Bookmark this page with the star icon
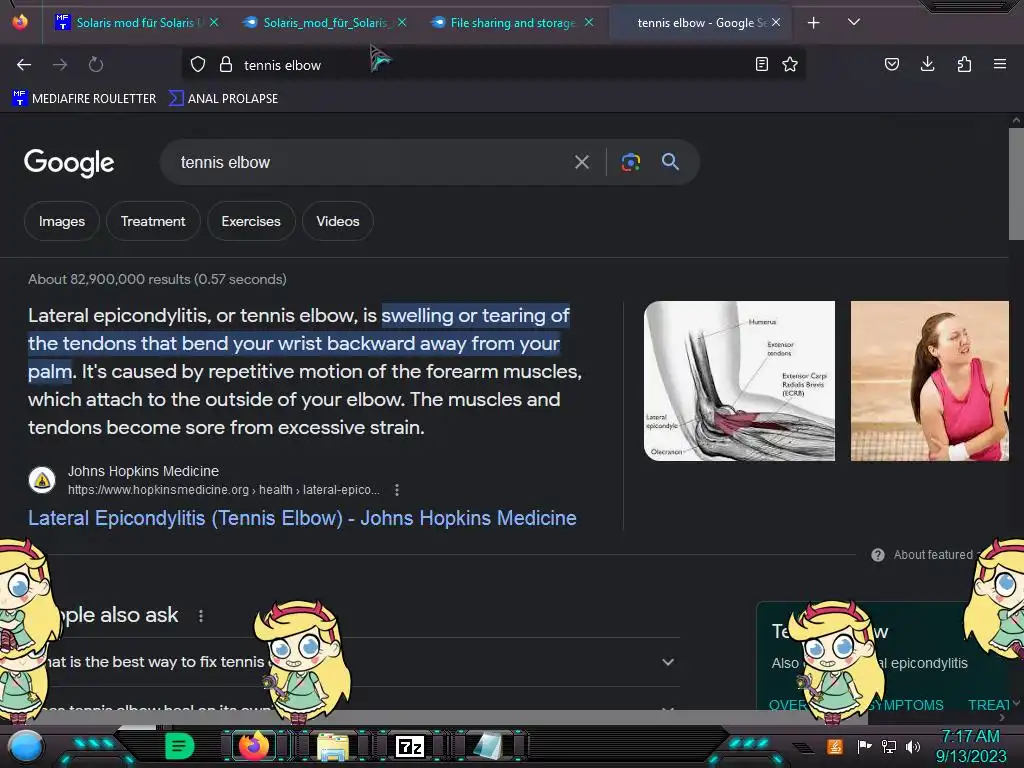 790,64
